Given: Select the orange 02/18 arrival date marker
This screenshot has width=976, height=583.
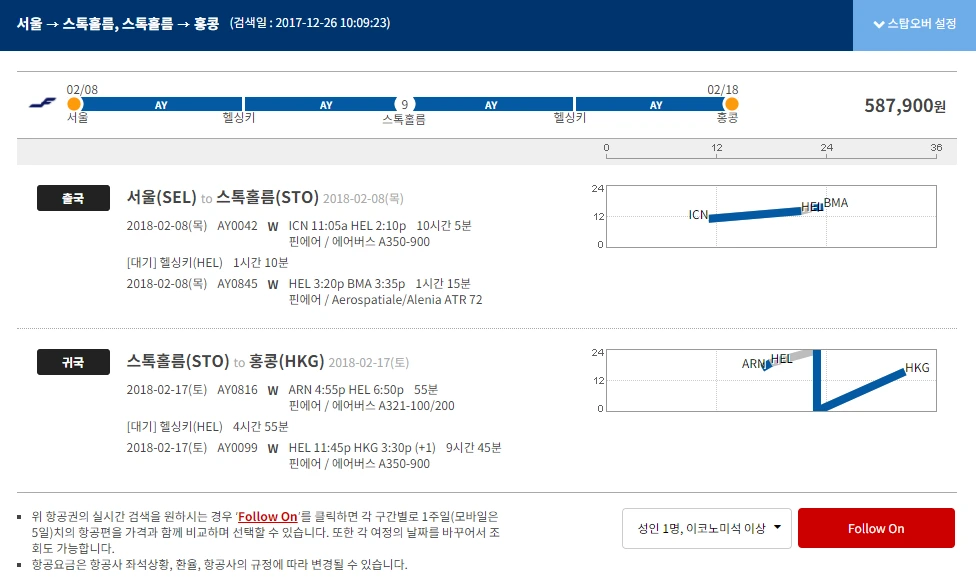Looking at the screenshot, I should click(x=730, y=103).
